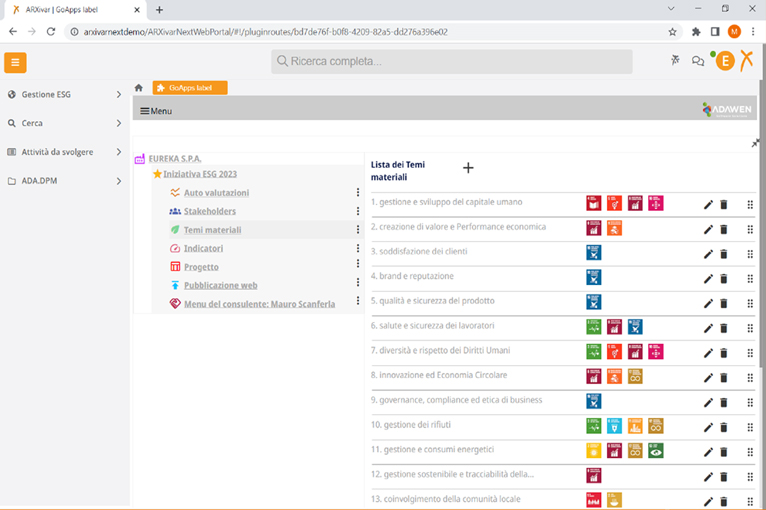The image size is (766, 510).
Task: Open the browser extensions puzzle icon
Action: 696,31
